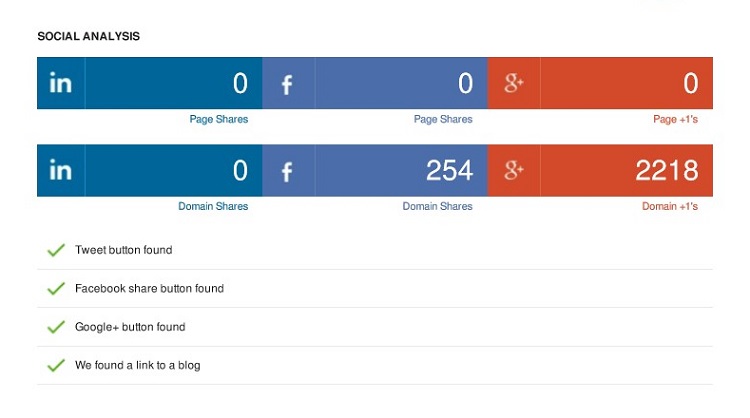Select the We found a link to a blog row

click(x=375, y=365)
